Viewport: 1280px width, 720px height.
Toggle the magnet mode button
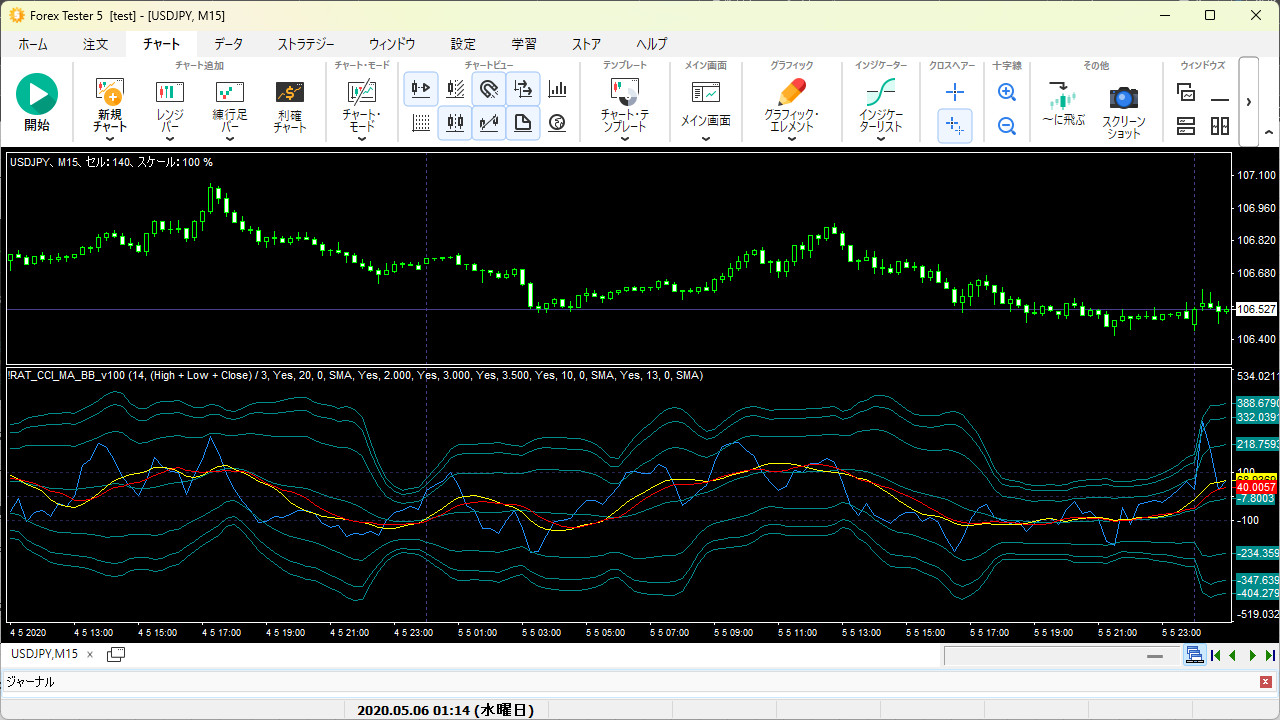489,89
